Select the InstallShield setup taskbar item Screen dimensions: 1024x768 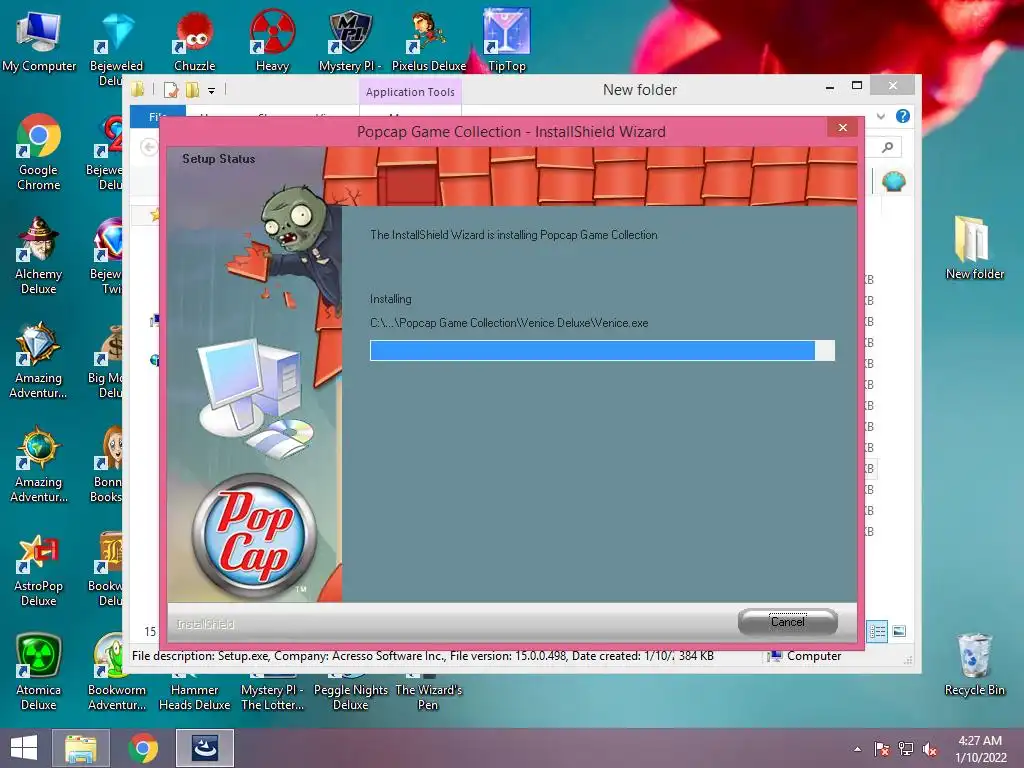click(x=204, y=748)
